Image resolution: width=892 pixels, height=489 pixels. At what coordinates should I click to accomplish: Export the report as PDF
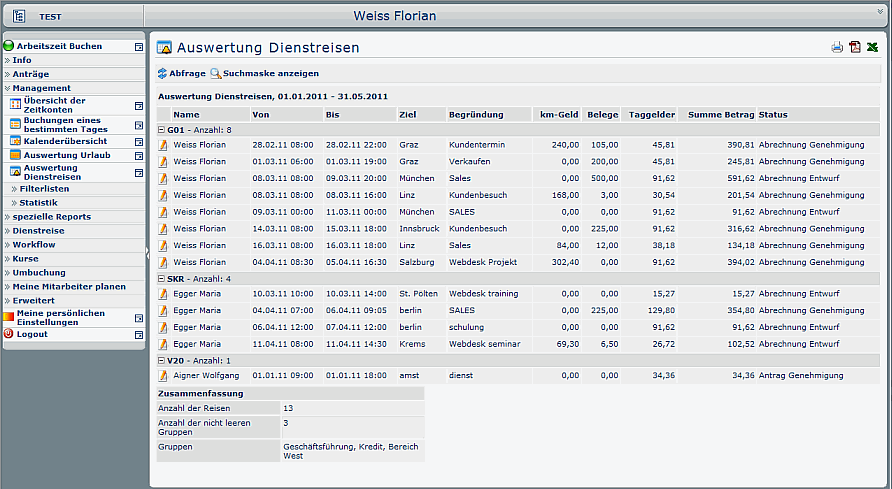854,47
